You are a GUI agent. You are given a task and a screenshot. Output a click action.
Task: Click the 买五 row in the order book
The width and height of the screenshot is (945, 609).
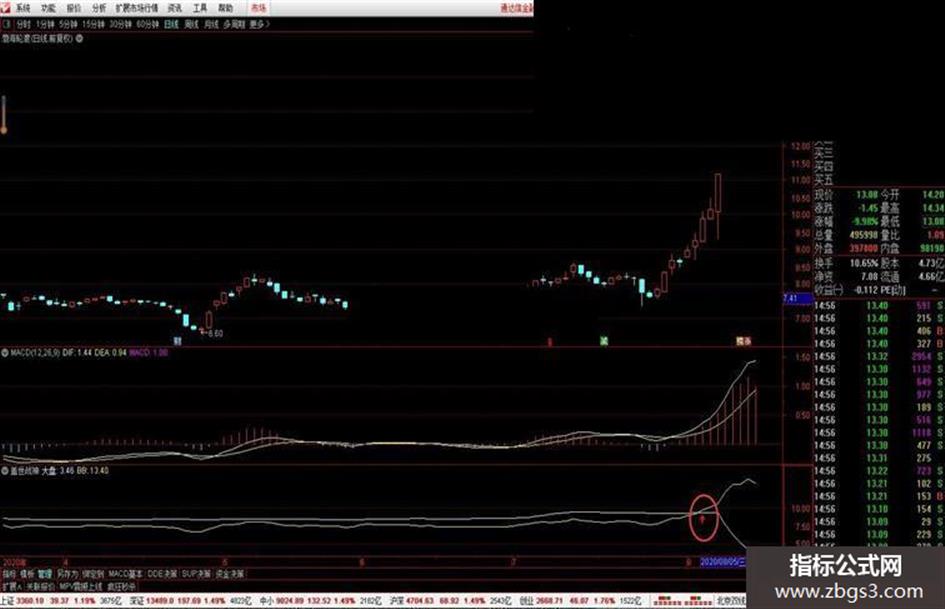824,181
